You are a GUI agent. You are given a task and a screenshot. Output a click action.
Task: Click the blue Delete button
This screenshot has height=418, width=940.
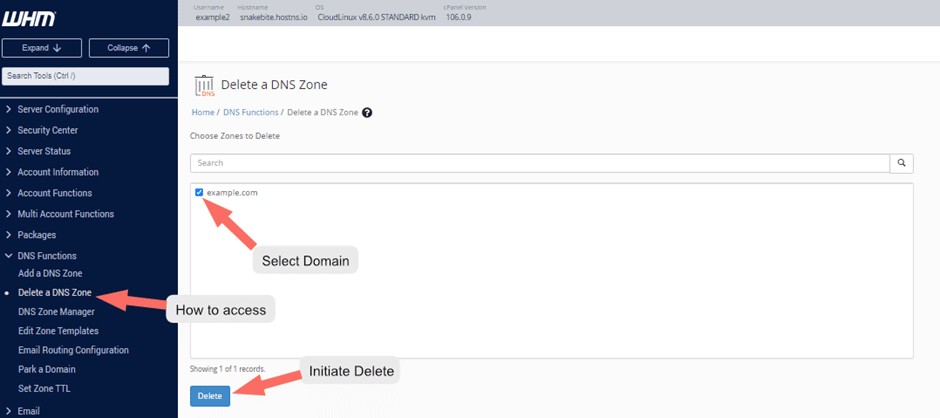[x=210, y=396]
